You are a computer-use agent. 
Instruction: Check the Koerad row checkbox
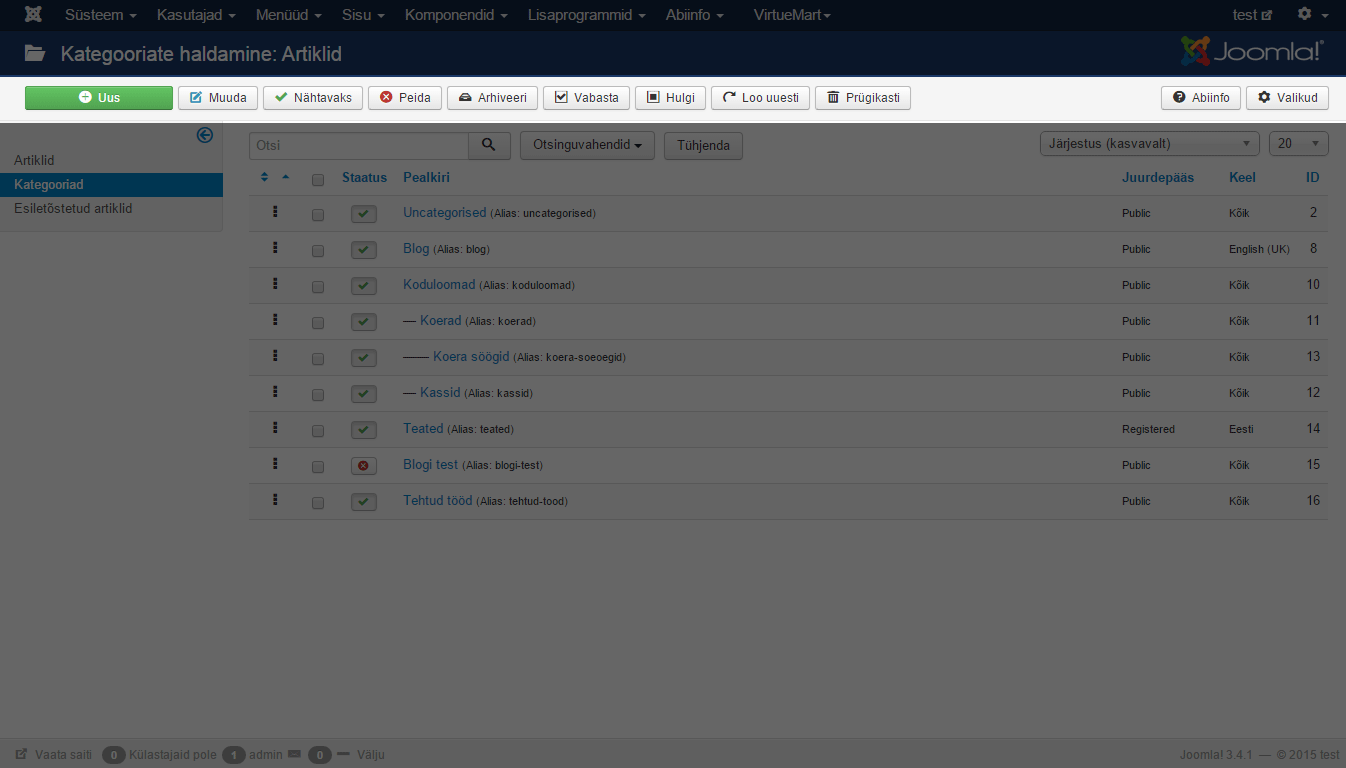[x=318, y=323]
